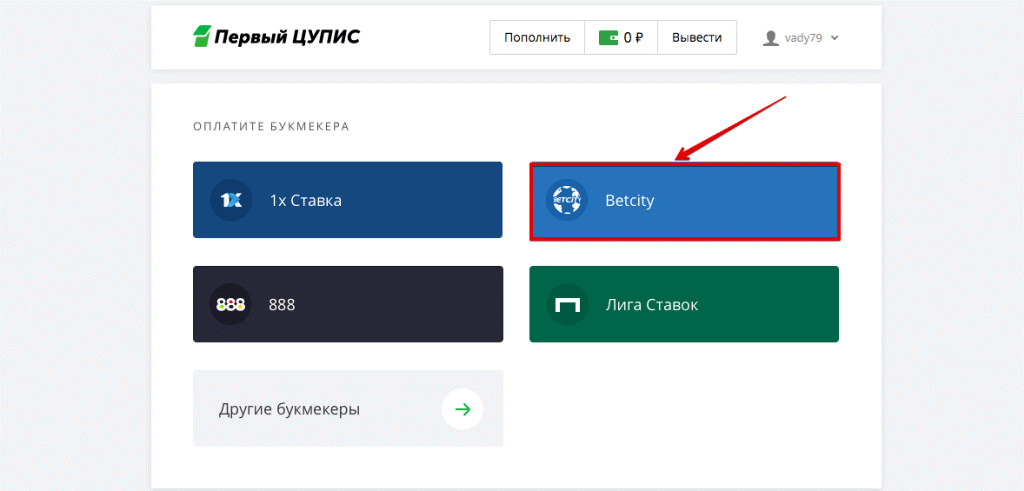Open the Первый ЦУПИС logo home link
The height and width of the screenshot is (491, 1024).
276,37
